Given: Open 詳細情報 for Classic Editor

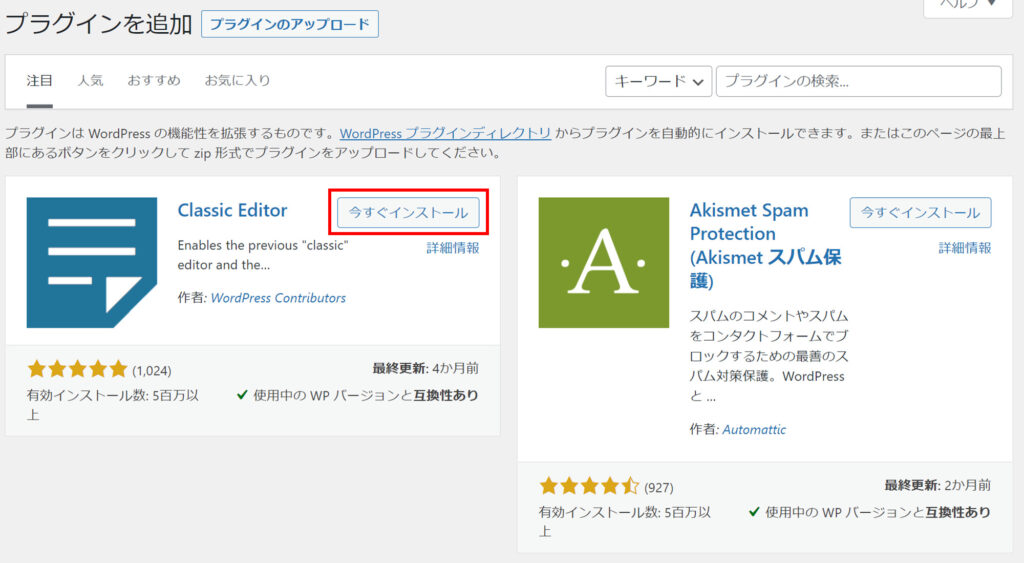Looking at the screenshot, I should click(x=453, y=248).
